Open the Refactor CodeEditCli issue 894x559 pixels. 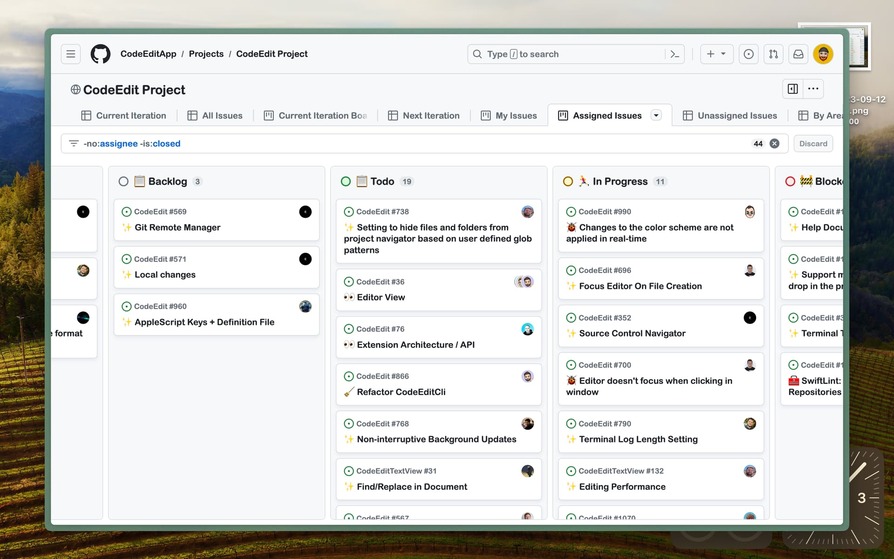point(401,392)
